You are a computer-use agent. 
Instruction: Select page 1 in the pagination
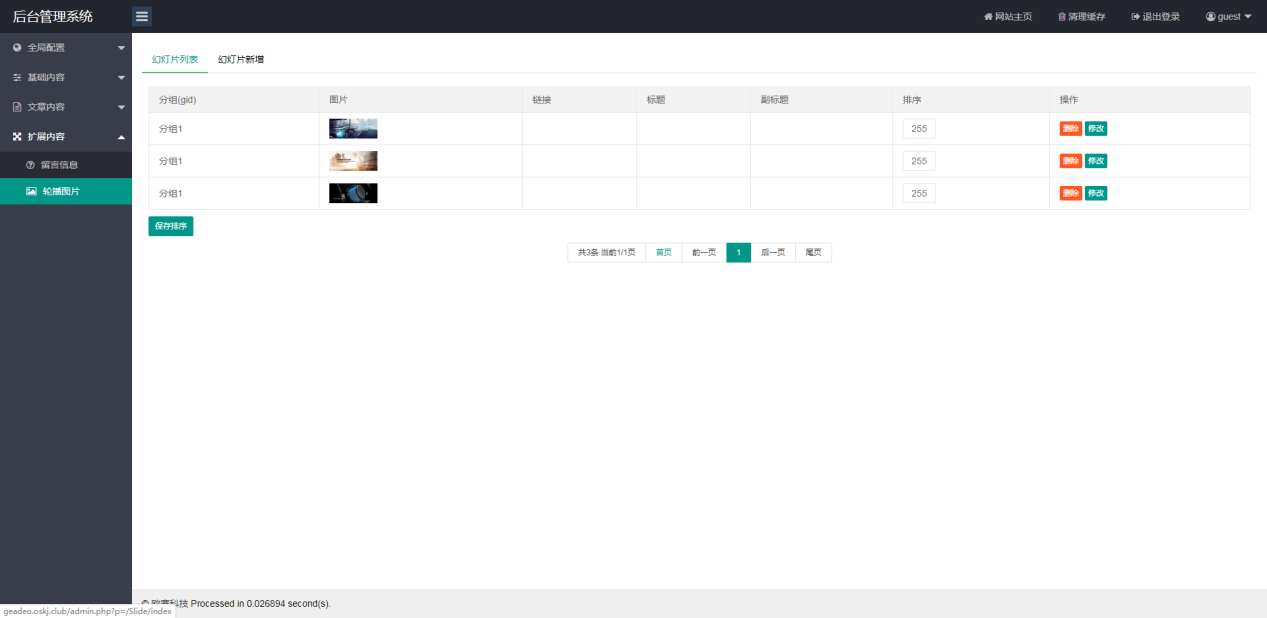point(738,253)
